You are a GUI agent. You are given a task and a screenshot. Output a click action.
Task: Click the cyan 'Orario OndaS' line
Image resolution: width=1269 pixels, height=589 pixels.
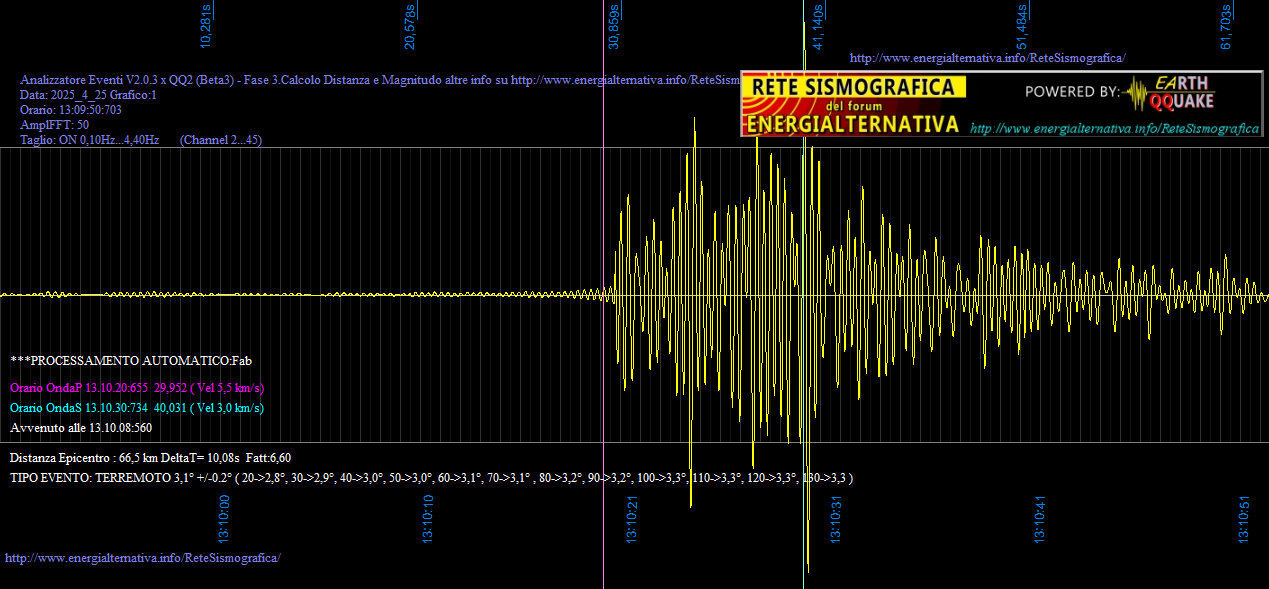[137, 407]
